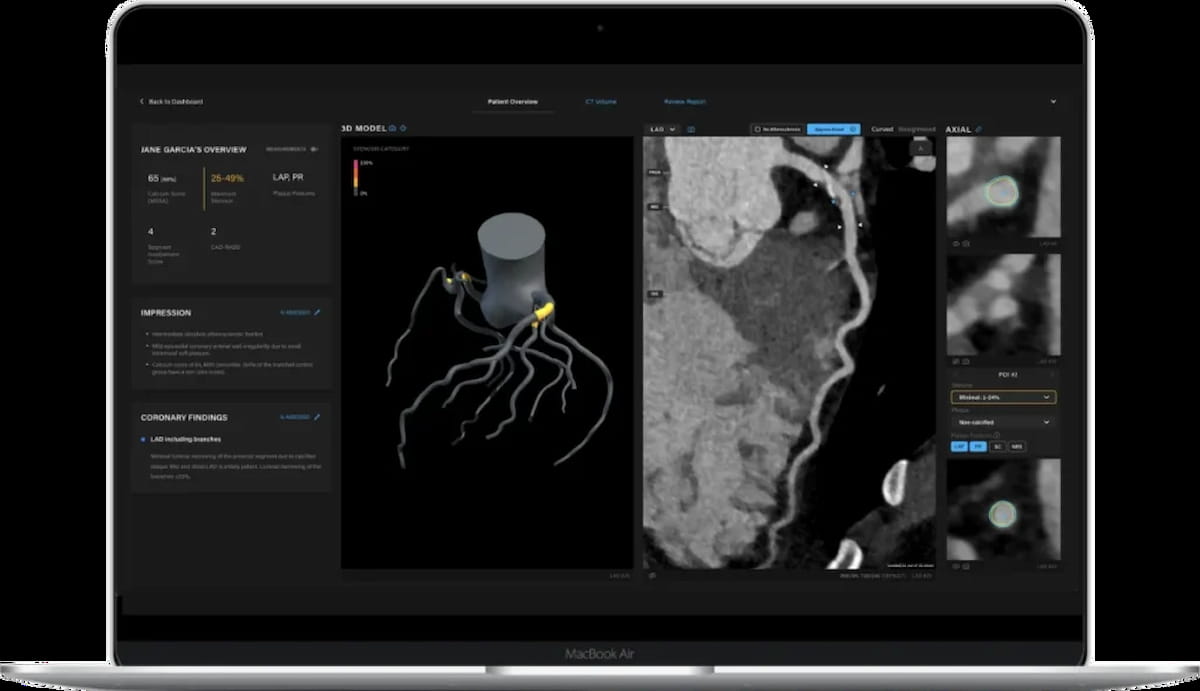Click the first axial cross-section image
Image resolution: width=1200 pixels, height=691 pixels.
[1003, 187]
